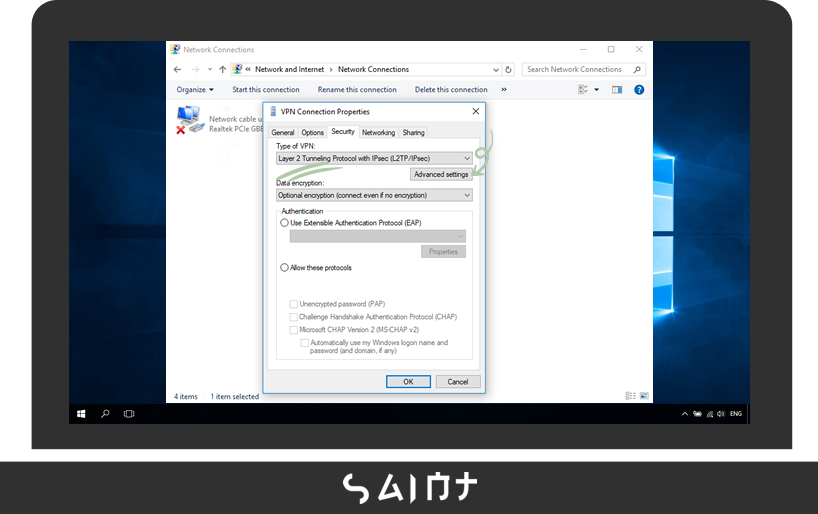Screen dimensions: 818x514
Task: Click the blue Help question mark icon
Action: click(639, 89)
